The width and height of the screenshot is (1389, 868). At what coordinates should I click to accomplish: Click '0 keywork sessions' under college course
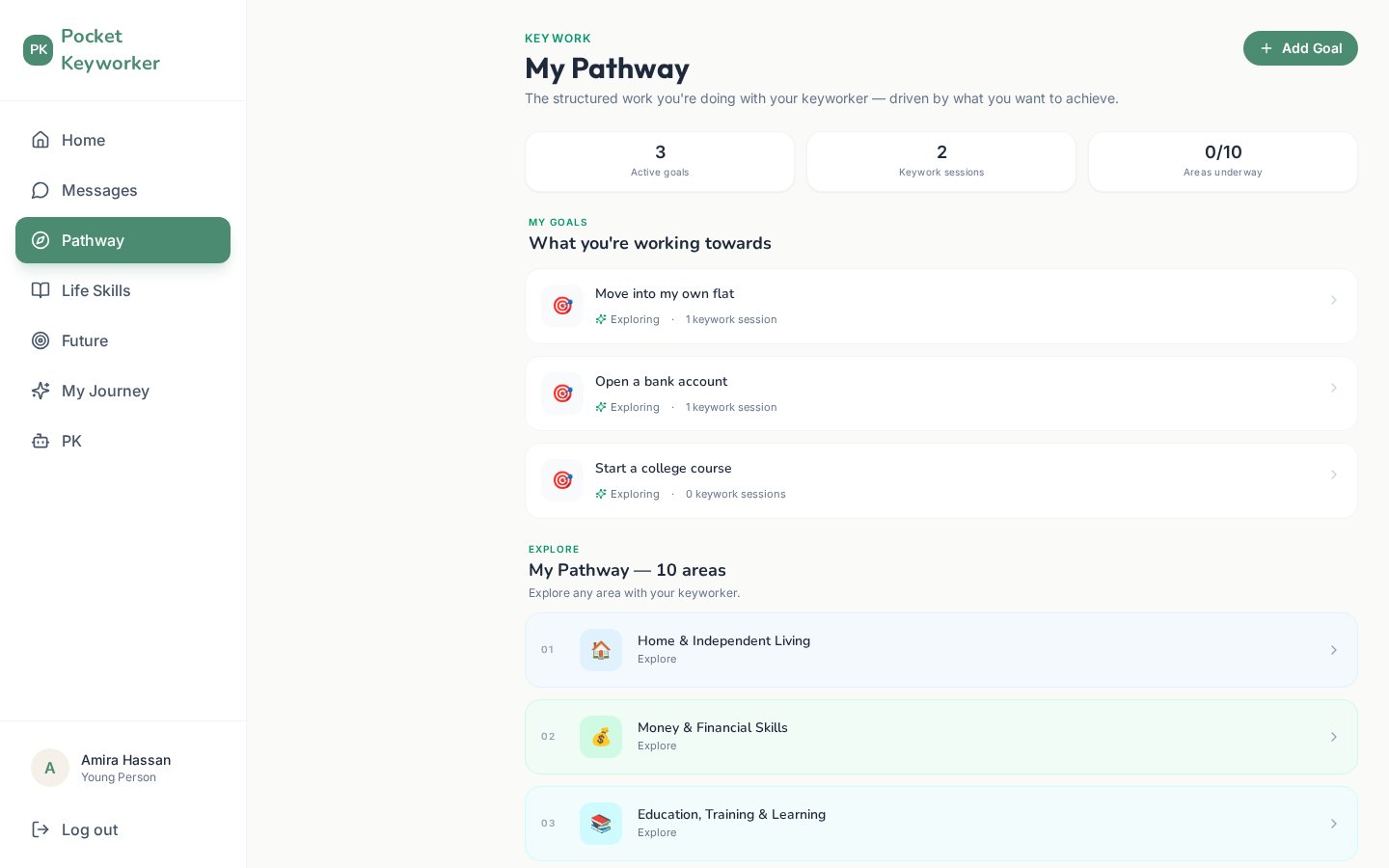736,494
